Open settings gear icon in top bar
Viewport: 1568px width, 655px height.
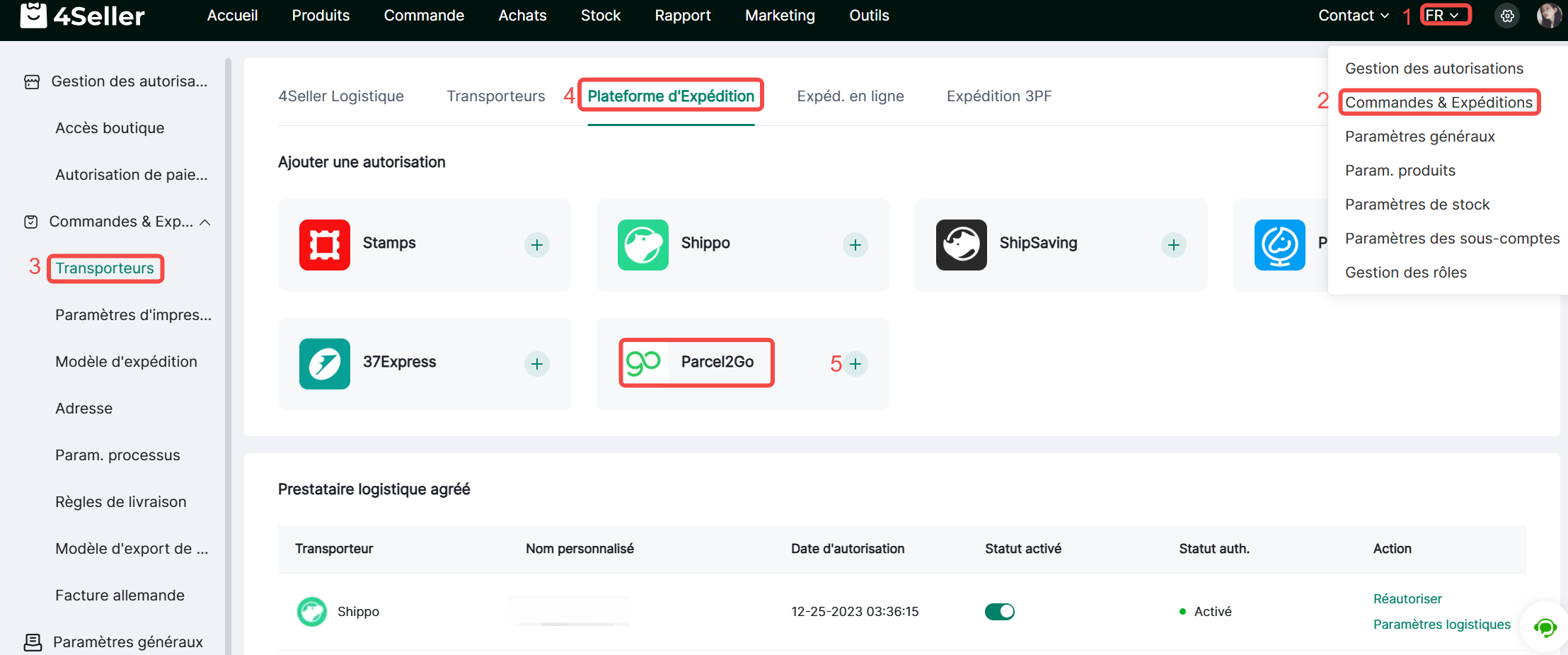point(1507,16)
